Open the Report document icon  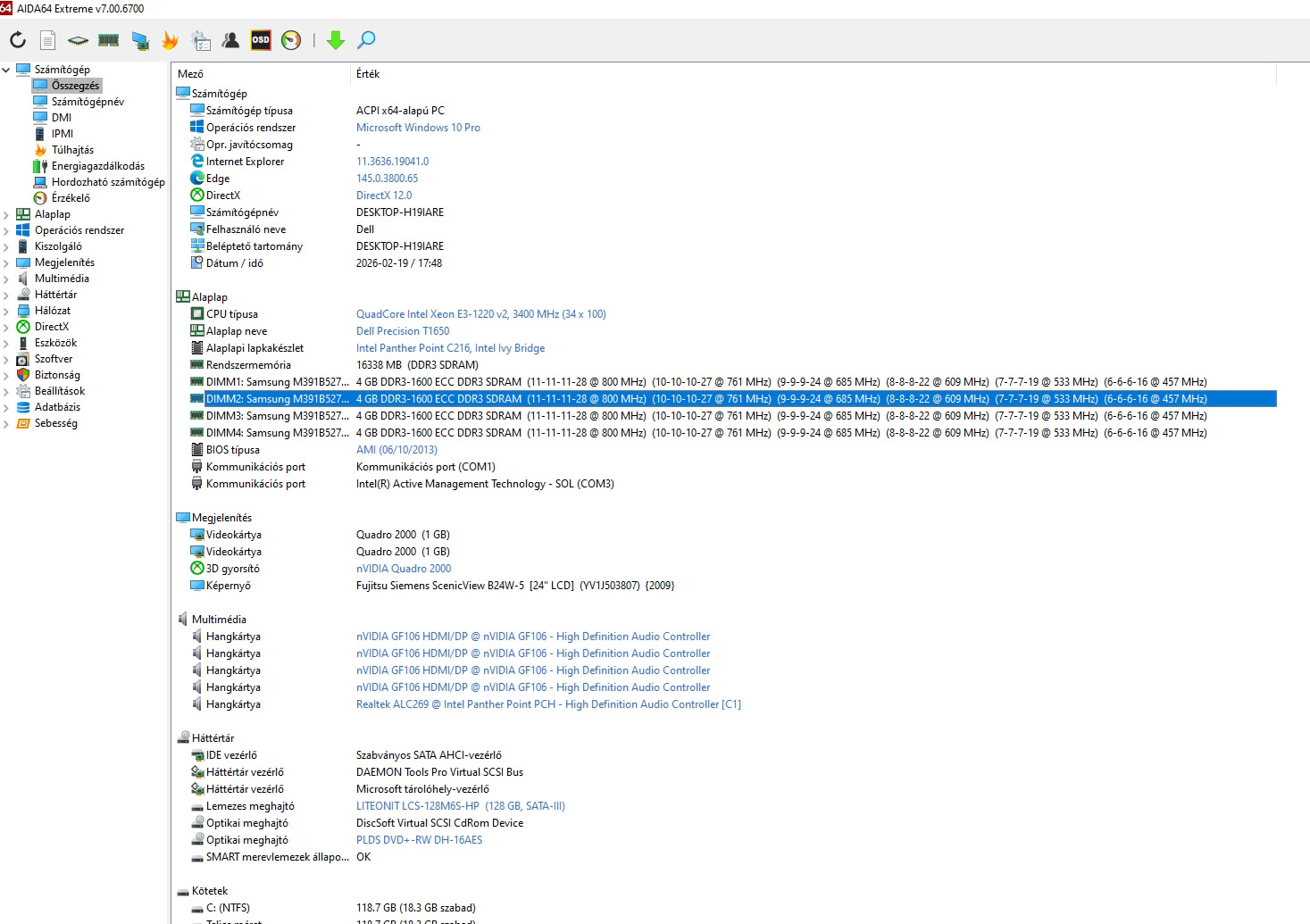point(48,40)
